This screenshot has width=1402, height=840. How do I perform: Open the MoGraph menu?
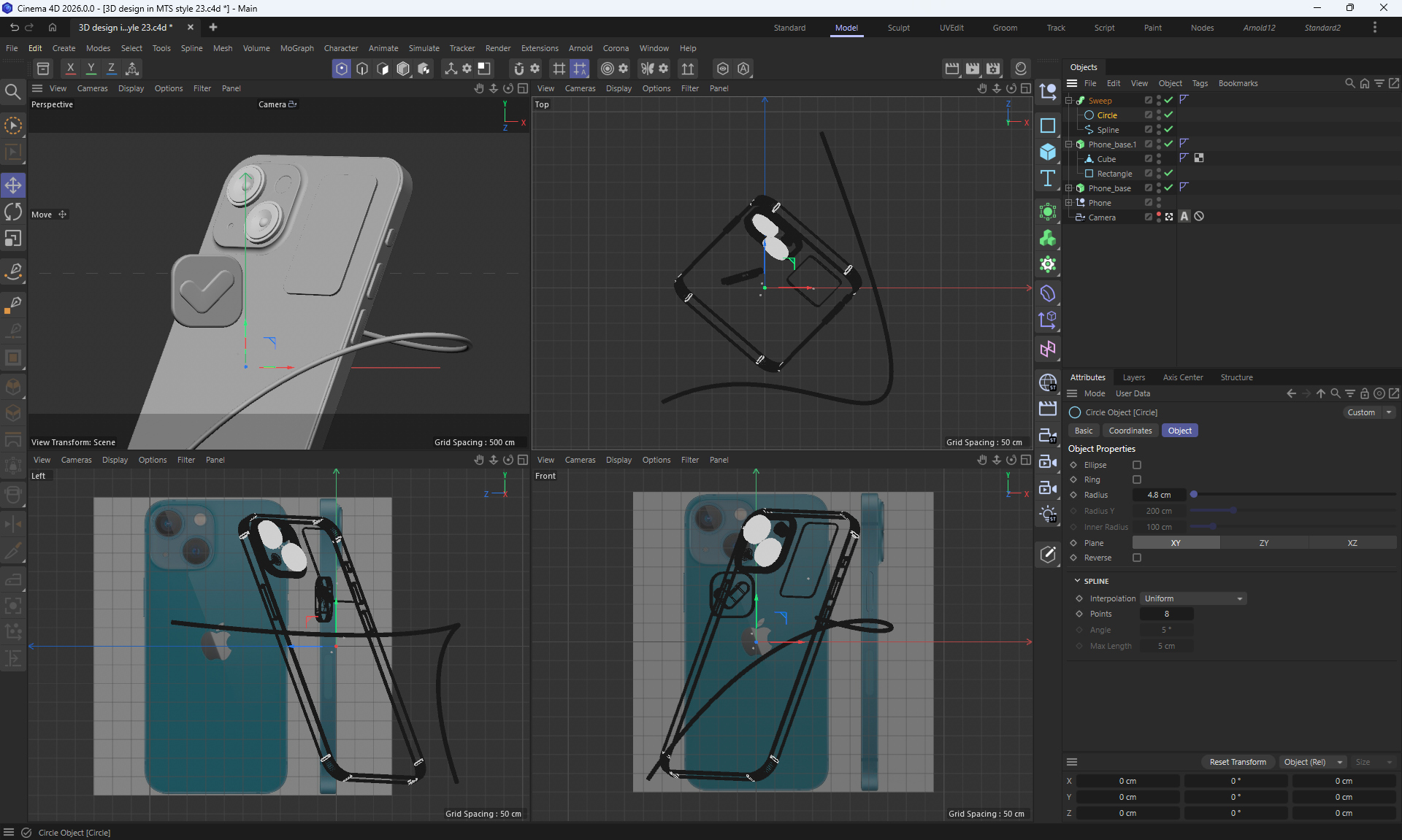(x=296, y=48)
